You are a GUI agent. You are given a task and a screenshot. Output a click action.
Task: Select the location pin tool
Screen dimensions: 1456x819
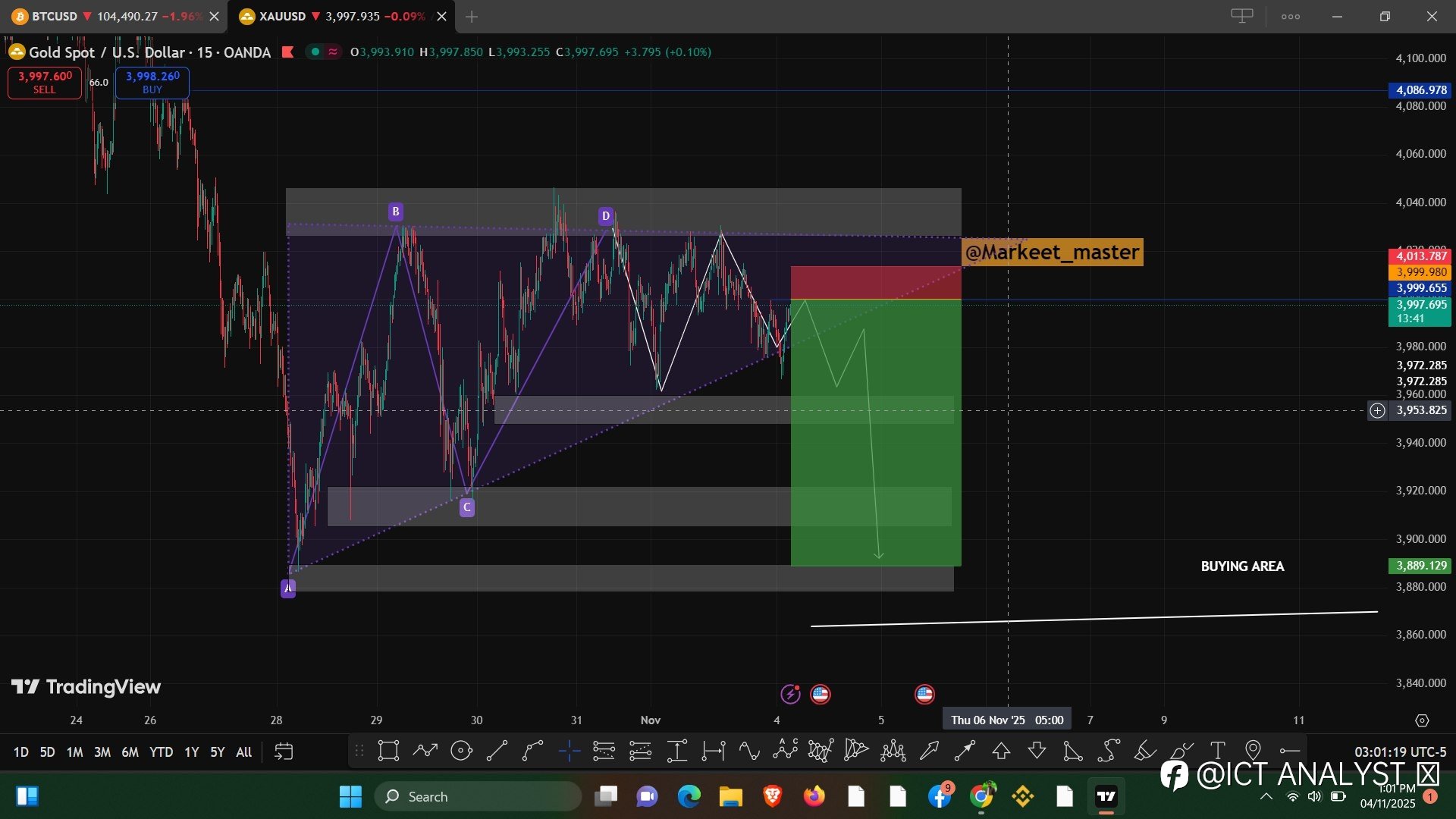point(1253,752)
